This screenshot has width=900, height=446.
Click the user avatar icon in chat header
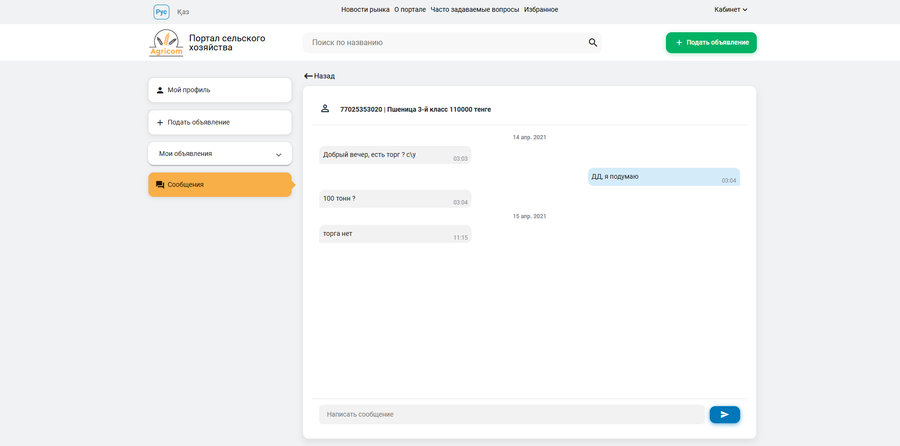325,108
